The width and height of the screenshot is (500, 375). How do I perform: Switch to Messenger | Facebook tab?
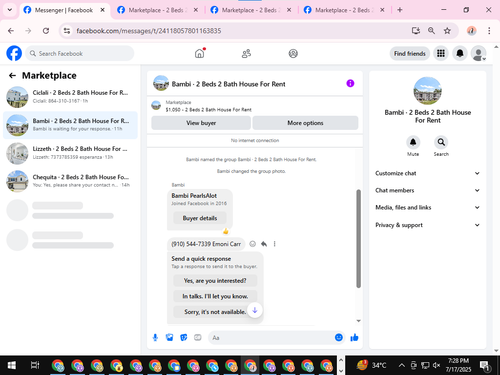[63, 10]
